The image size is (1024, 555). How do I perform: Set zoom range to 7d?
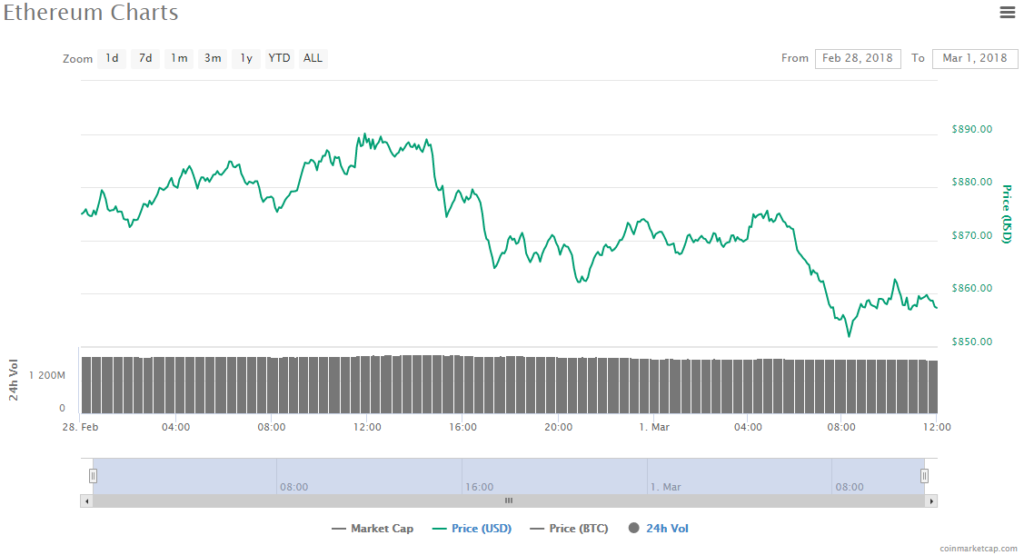click(146, 58)
